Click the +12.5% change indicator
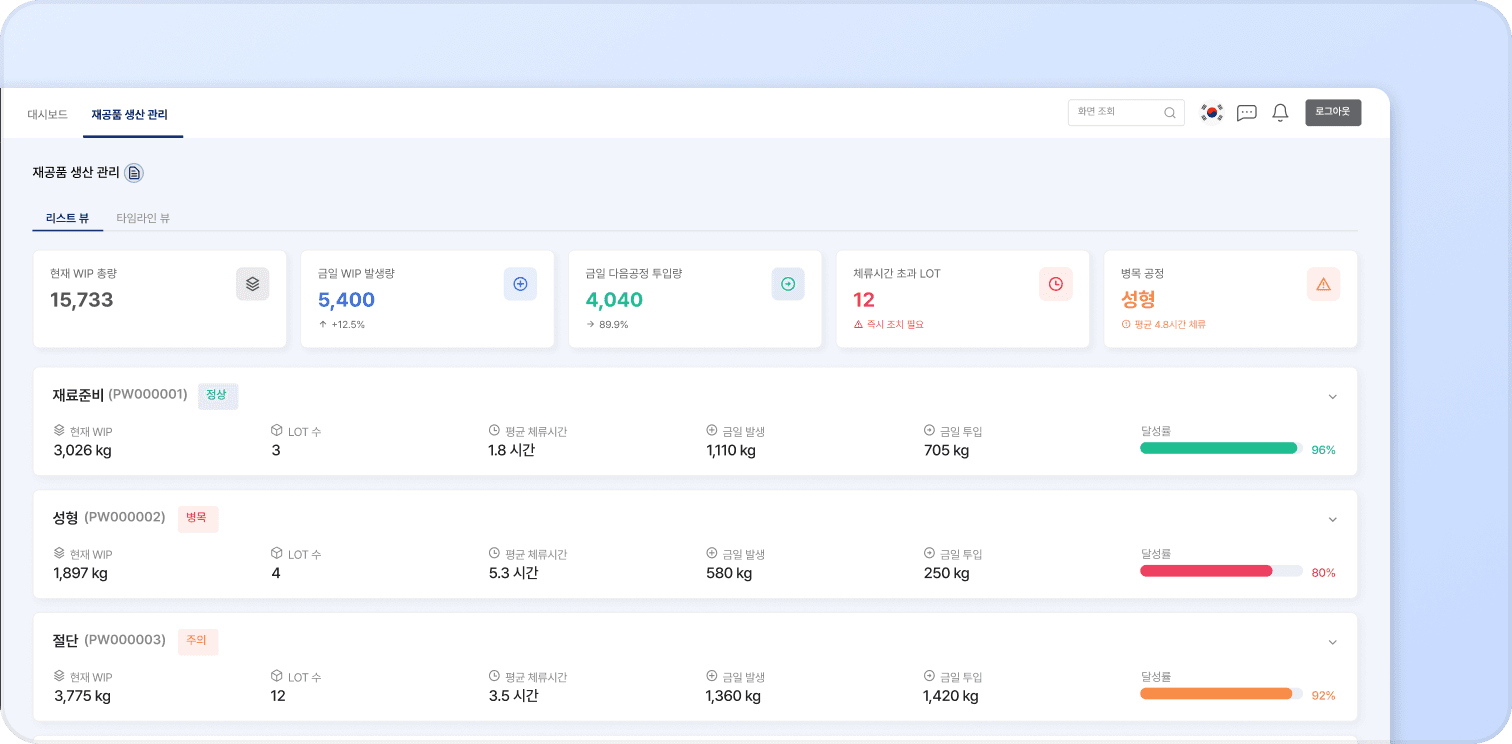The width and height of the screenshot is (1512, 744). click(347, 325)
